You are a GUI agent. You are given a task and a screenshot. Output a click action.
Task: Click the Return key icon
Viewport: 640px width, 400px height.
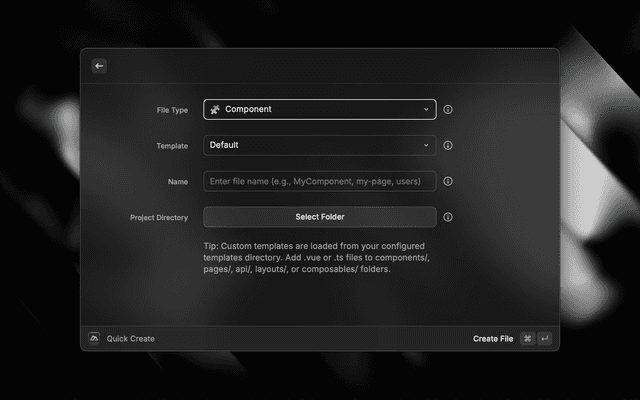click(x=544, y=339)
